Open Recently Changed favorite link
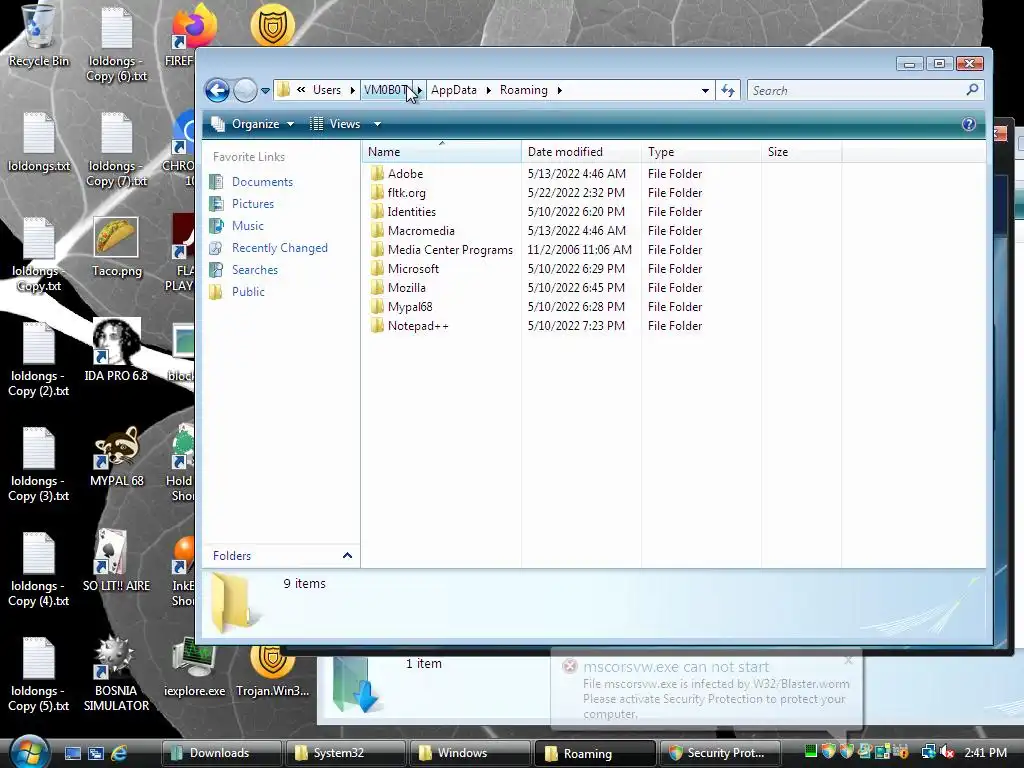 [x=280, y=248]
